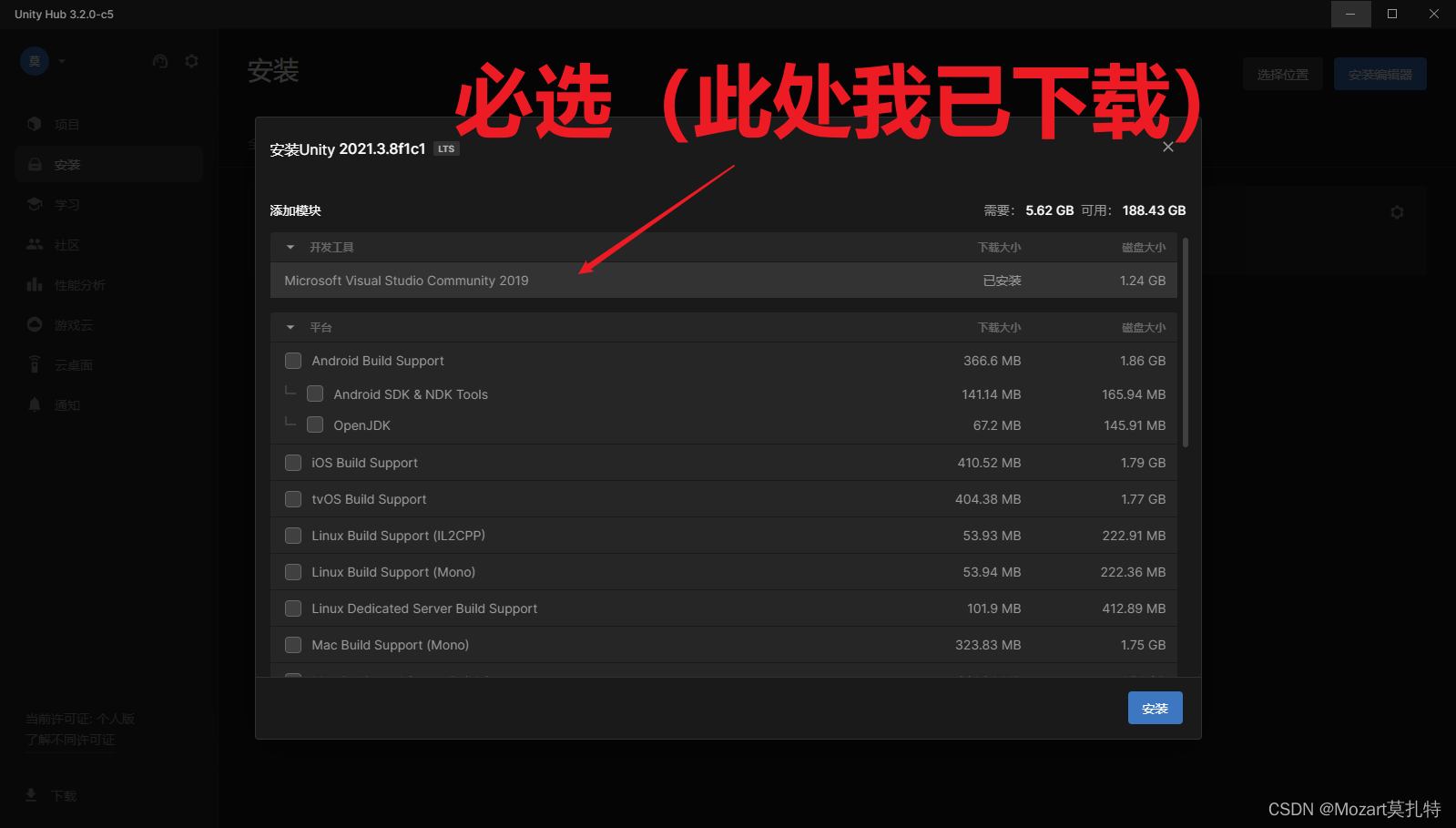Enable tvOS Build Support
Image resolution: width=1456 pixels, height=828 pixels.
(x=293, y=499)
